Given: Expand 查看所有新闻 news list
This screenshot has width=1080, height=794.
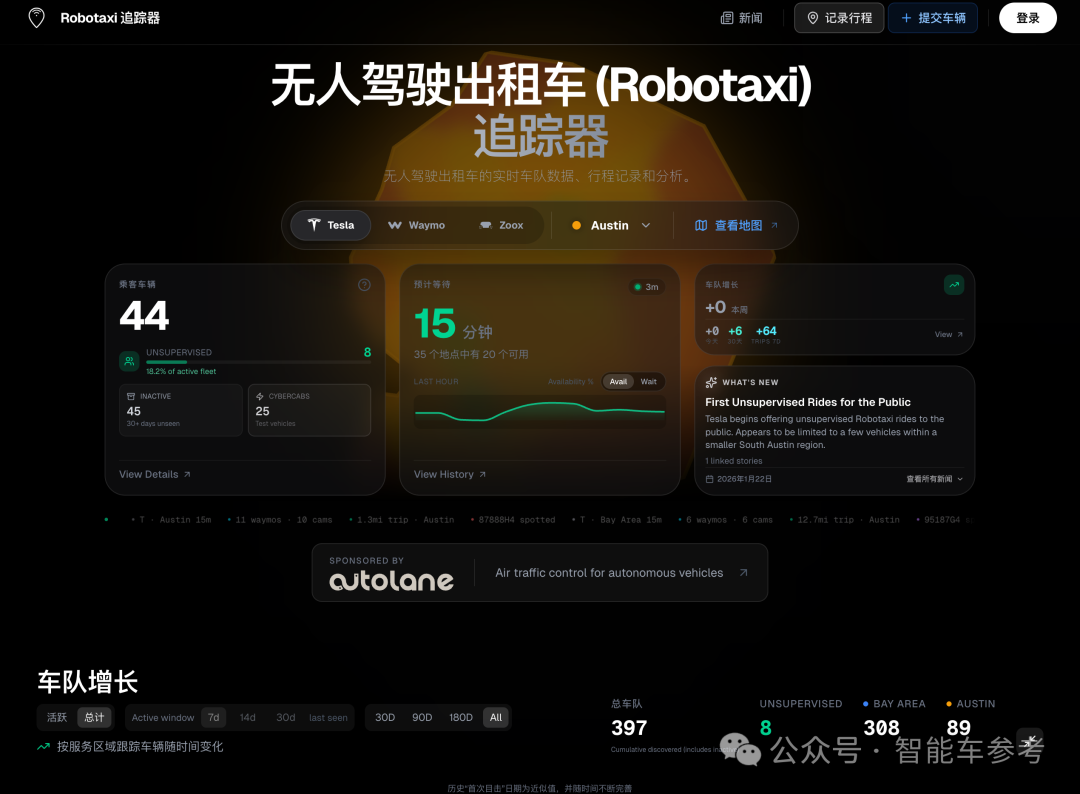Looking at the screenshot, I should (x=934, y=479).
